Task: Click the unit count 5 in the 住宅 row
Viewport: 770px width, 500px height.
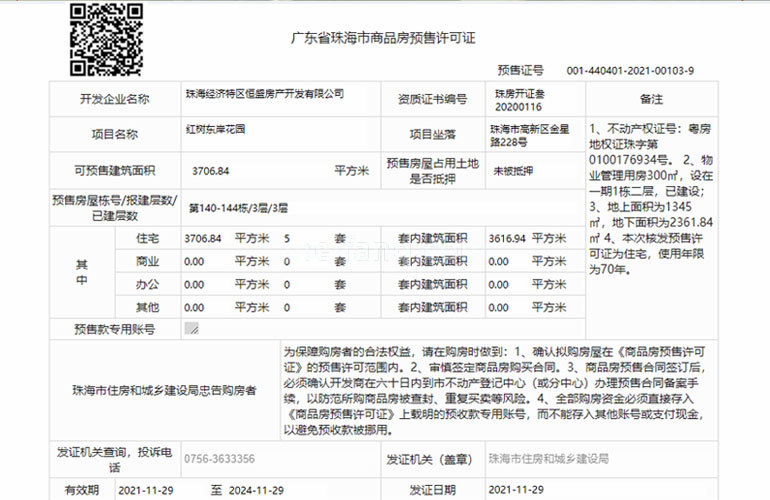Action: (287, 239)
